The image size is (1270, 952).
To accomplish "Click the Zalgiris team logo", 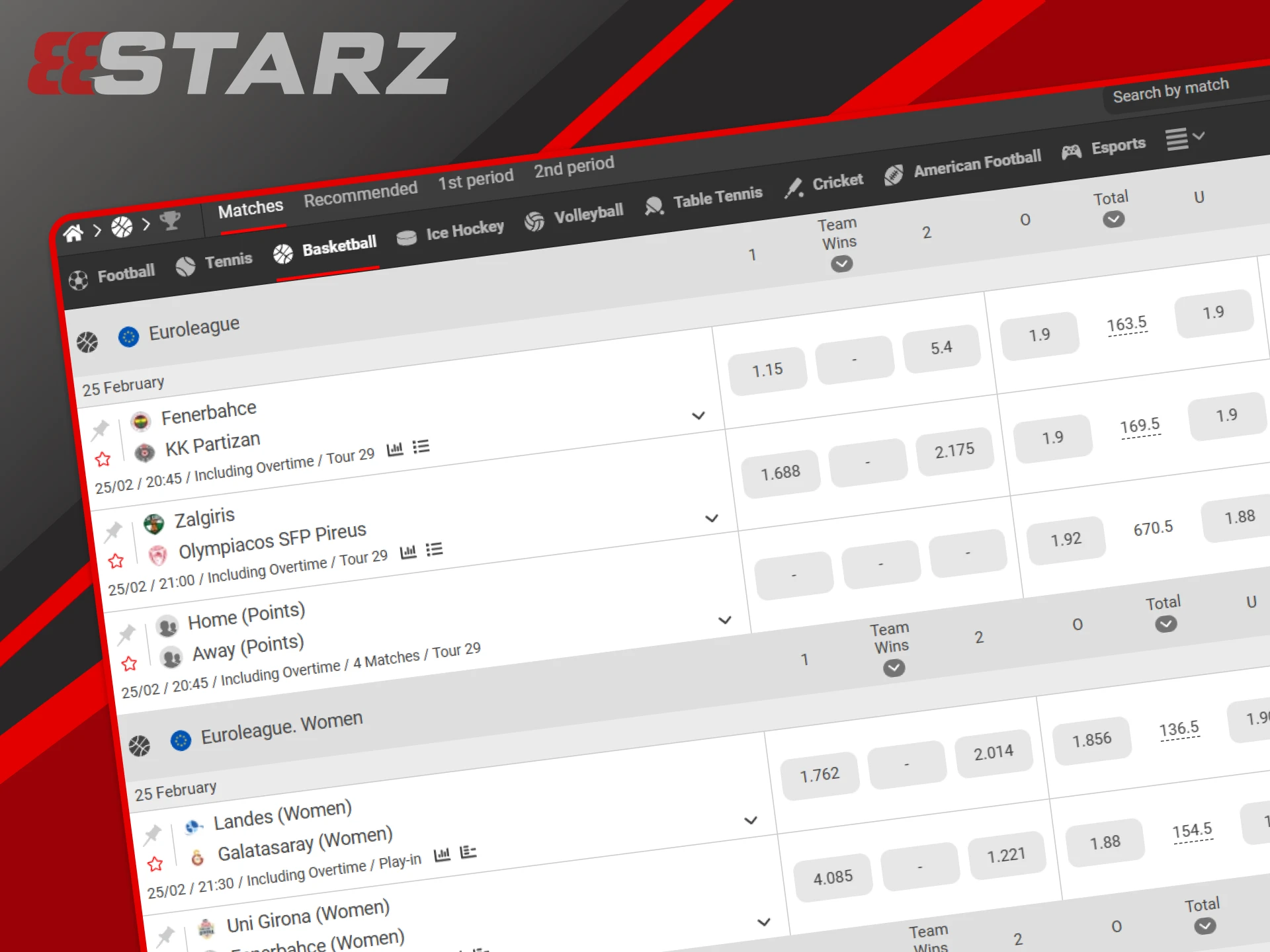I will 153,524.
